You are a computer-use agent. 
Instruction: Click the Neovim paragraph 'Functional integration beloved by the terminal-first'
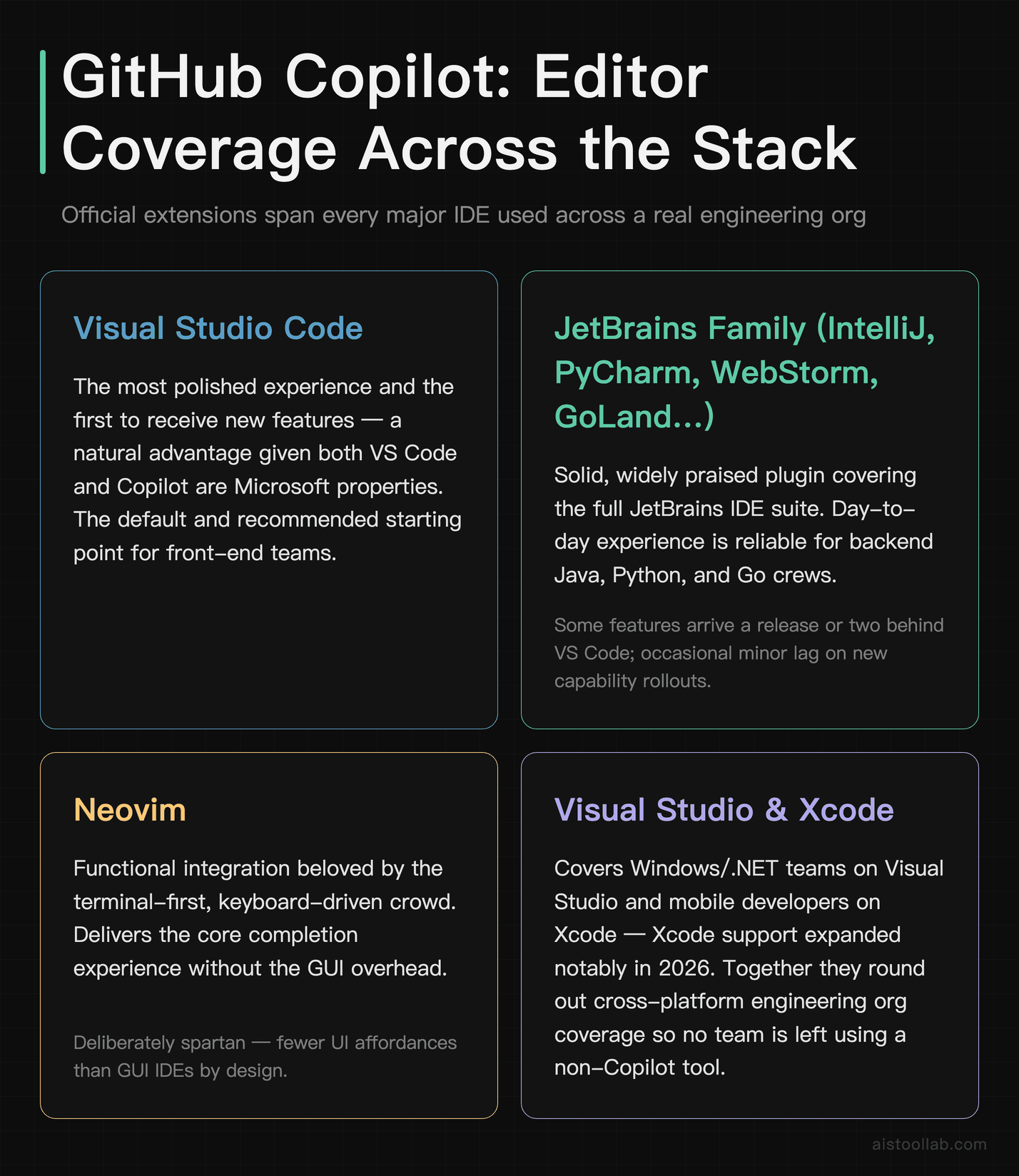click(265, 918)
